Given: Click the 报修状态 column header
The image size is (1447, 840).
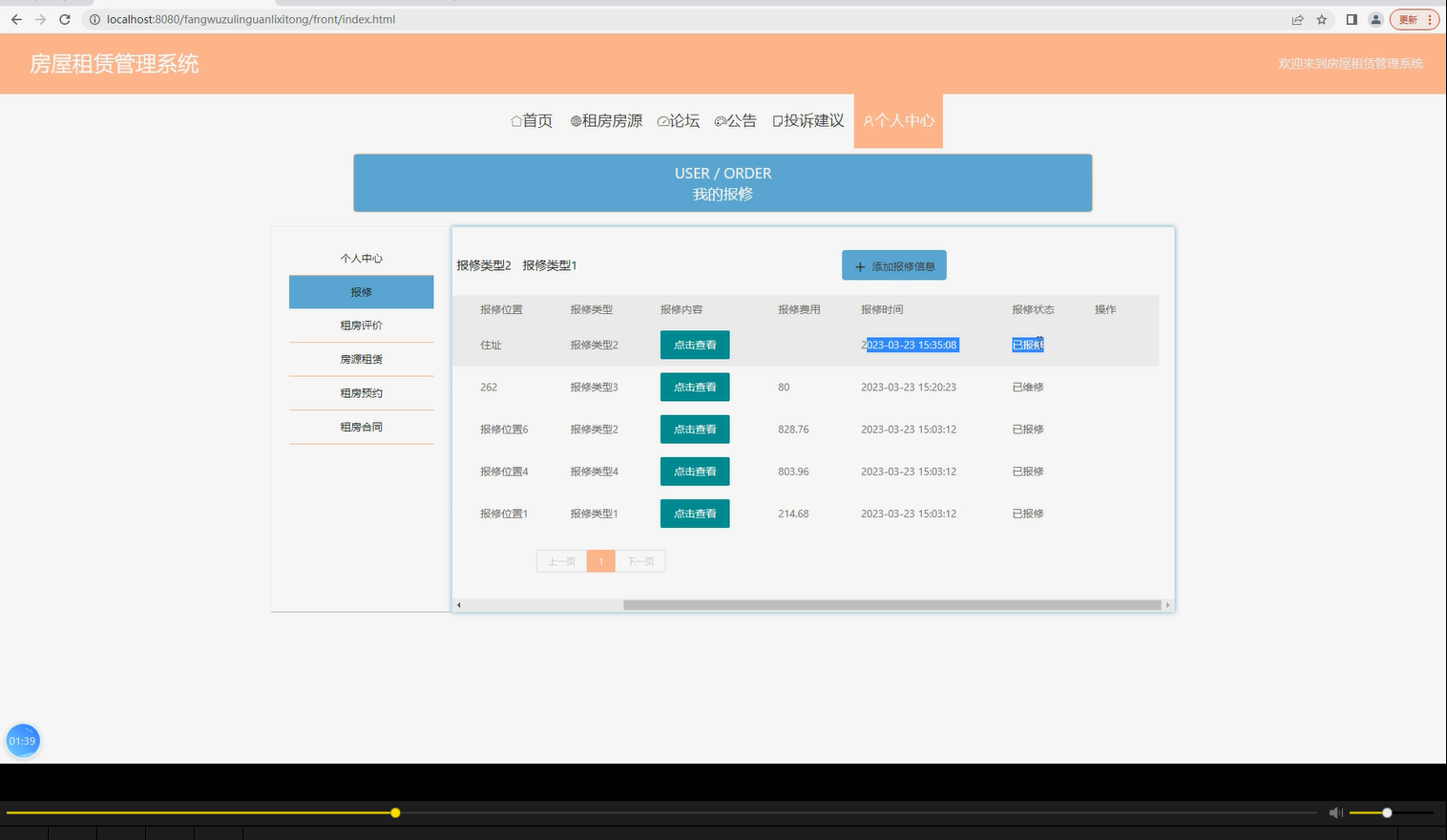Looking at the screenshot, I should [x=1033, y=309].
